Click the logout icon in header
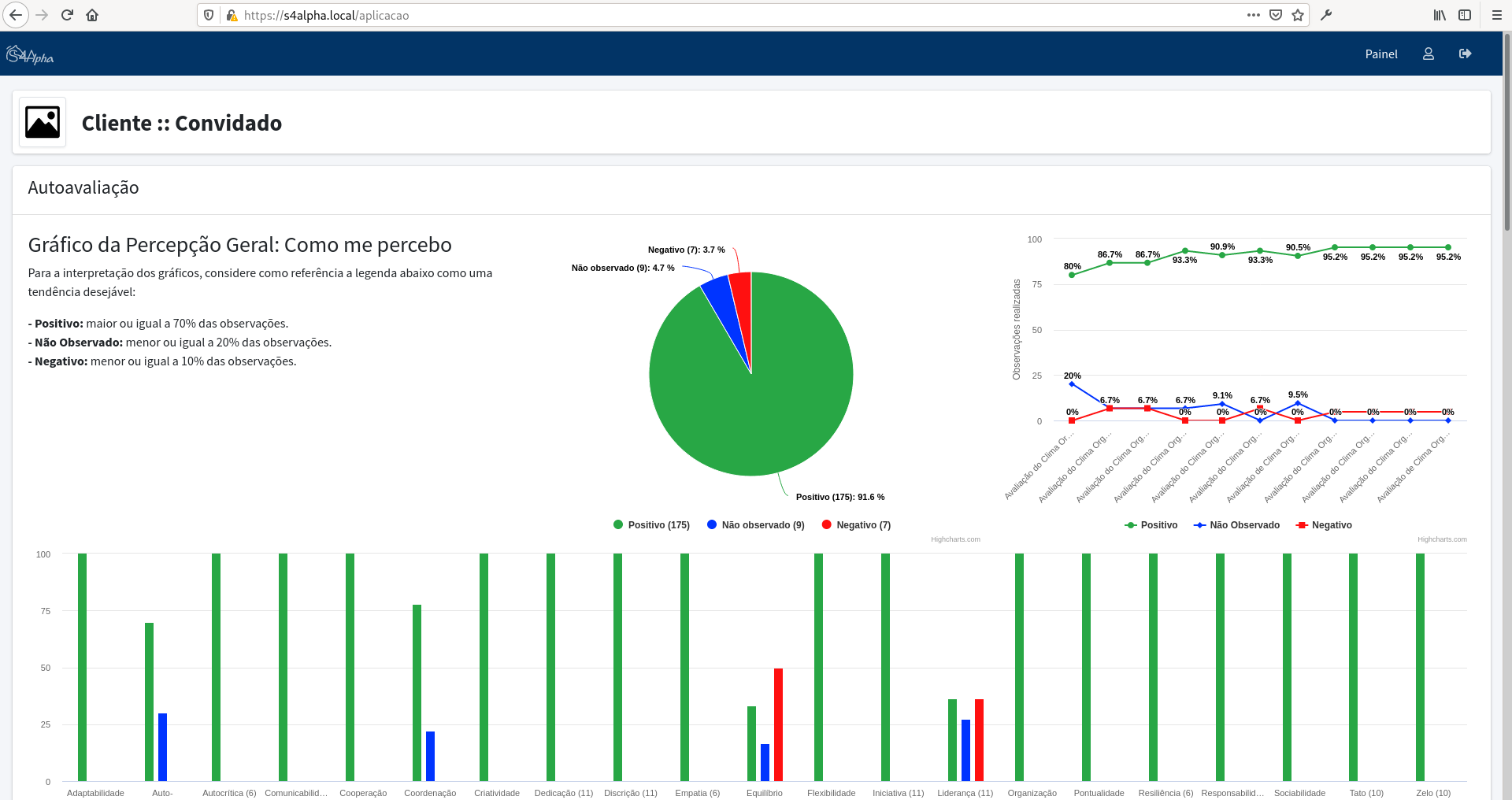 pyautogui.click(x=1465, y=54)
